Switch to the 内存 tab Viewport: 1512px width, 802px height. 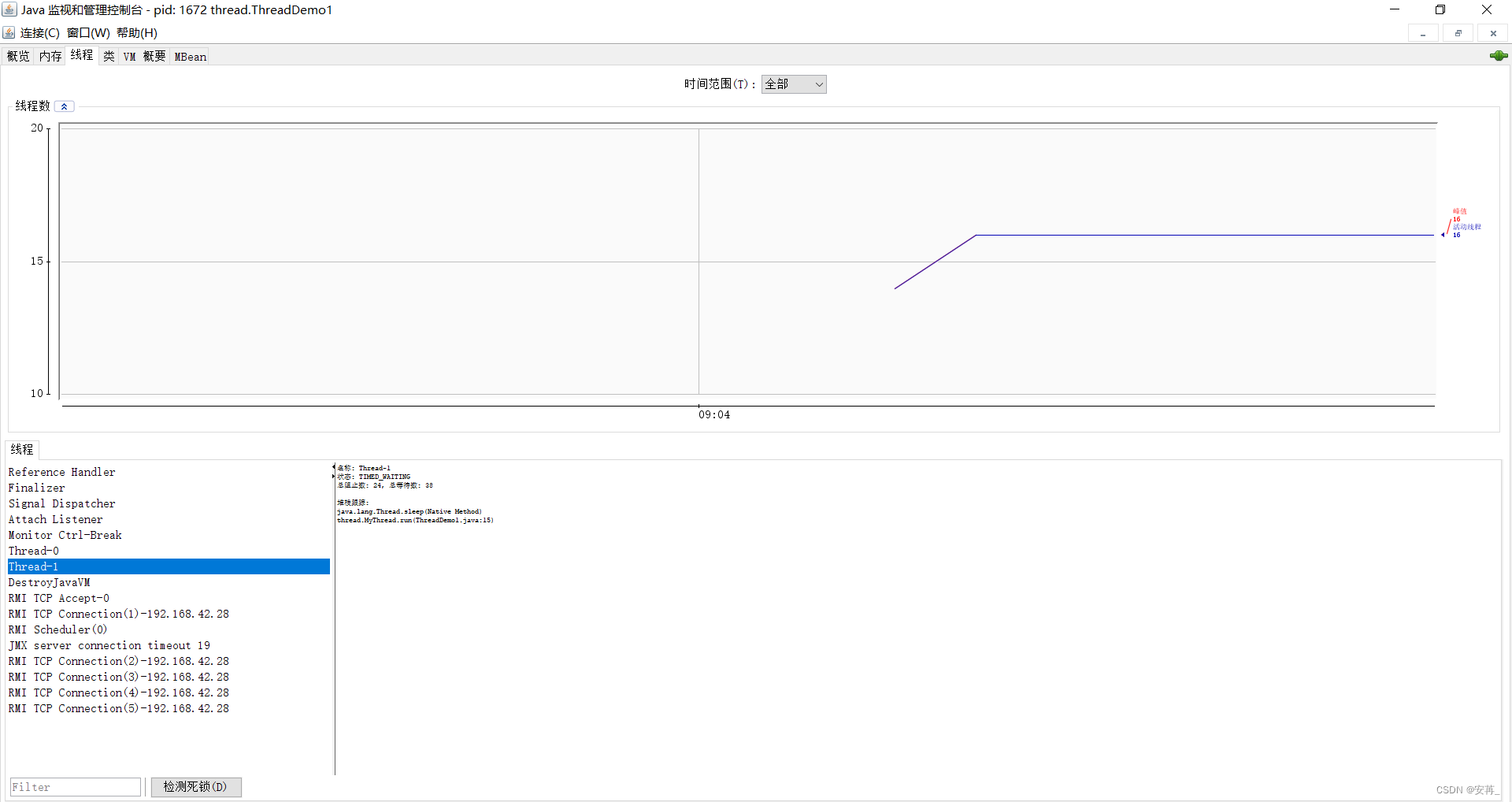[x=50, y=57]
